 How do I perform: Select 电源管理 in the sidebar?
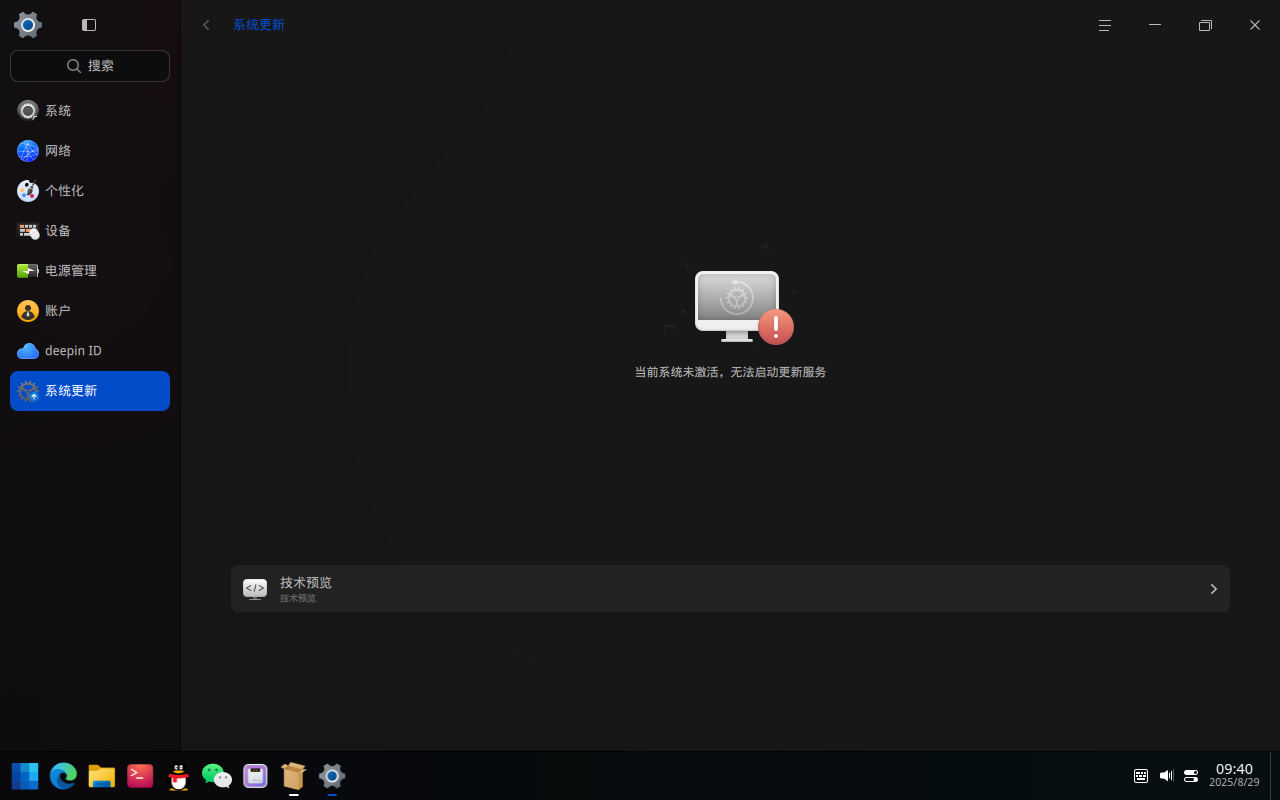(x=90, y=271)
